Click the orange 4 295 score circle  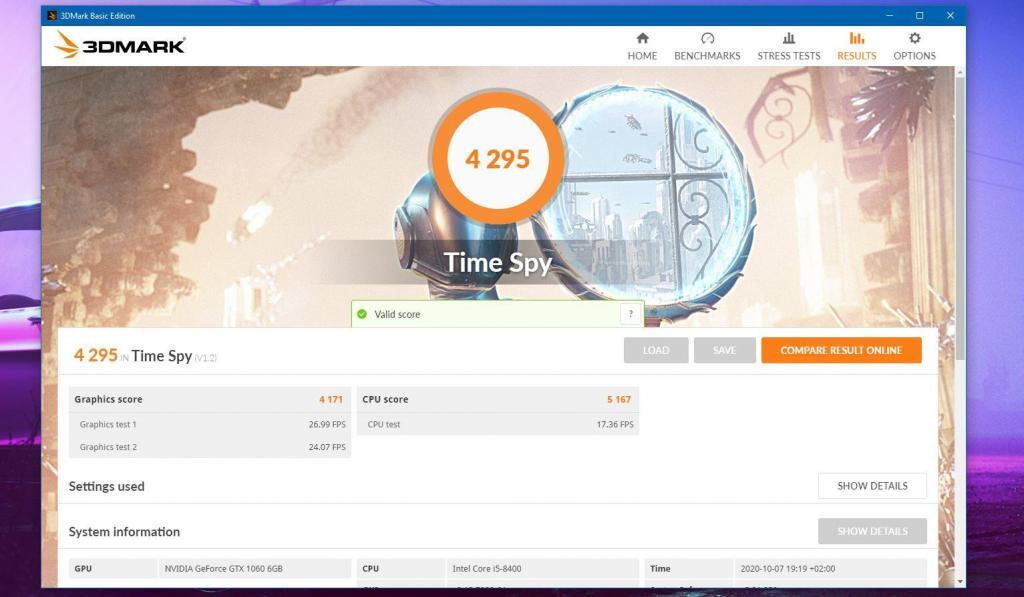tap(497, 159)
